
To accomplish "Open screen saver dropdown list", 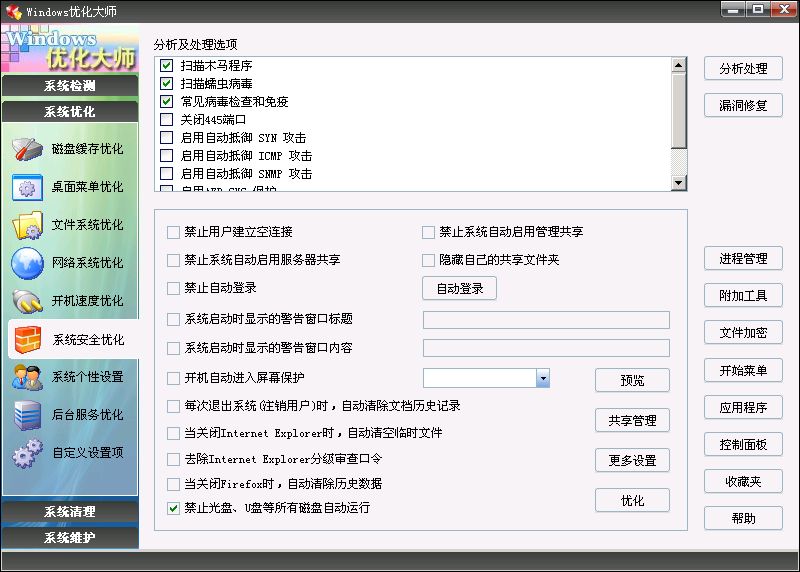I will [543, 378].
